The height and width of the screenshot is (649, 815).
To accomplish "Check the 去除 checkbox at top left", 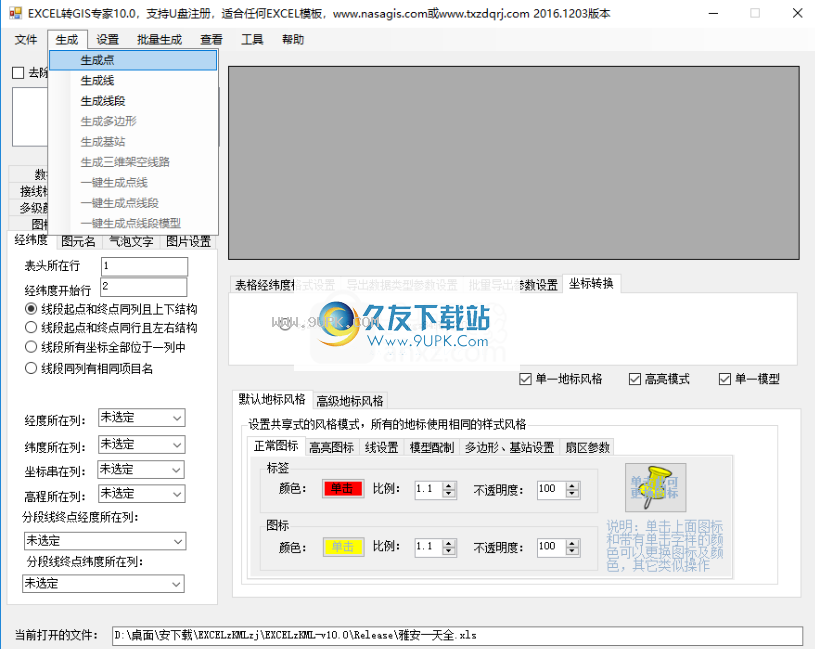I will pyautogui.click(x=18, y=73).
